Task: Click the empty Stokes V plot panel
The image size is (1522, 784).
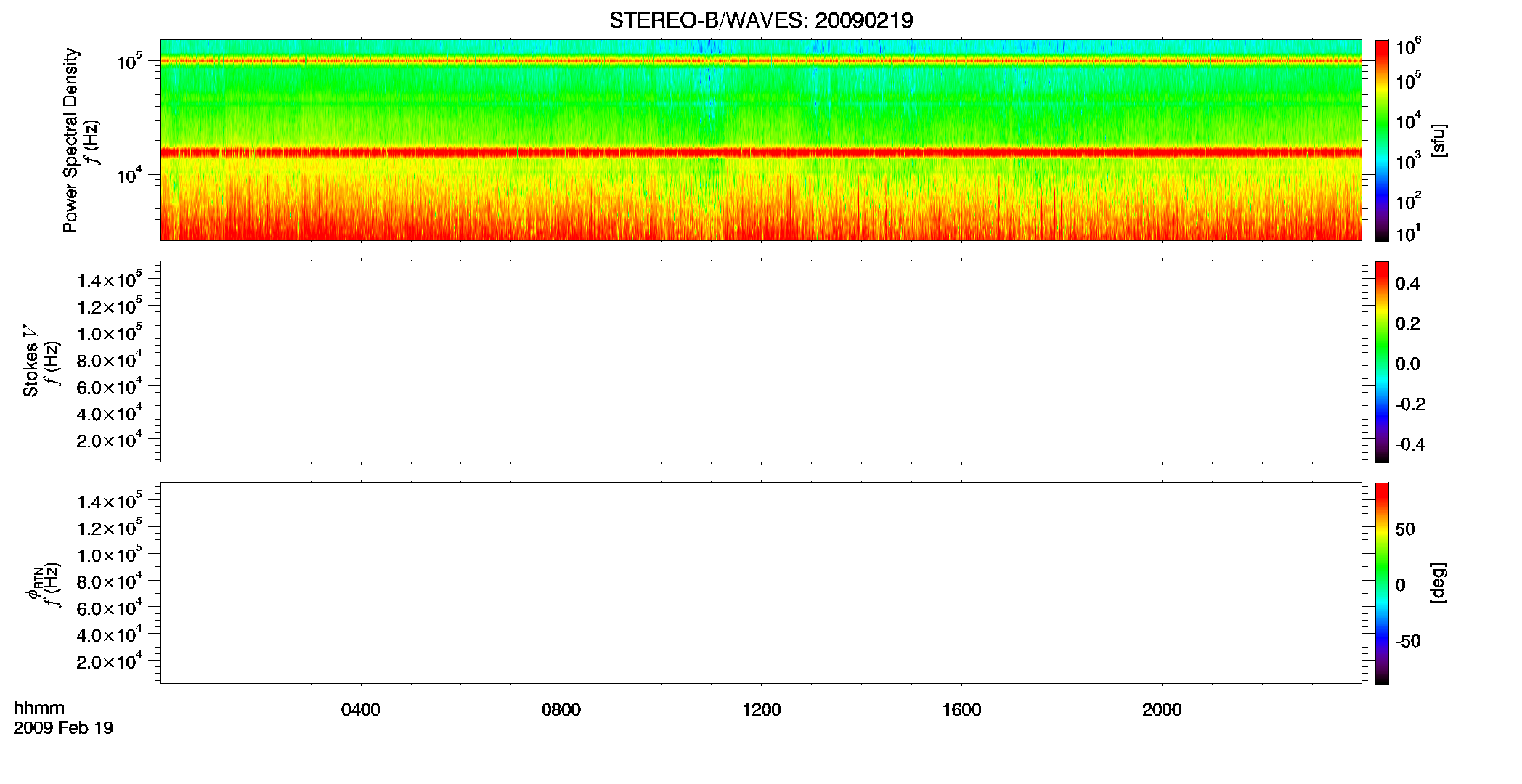Action: pyautogui.click(x=761, y=362)
